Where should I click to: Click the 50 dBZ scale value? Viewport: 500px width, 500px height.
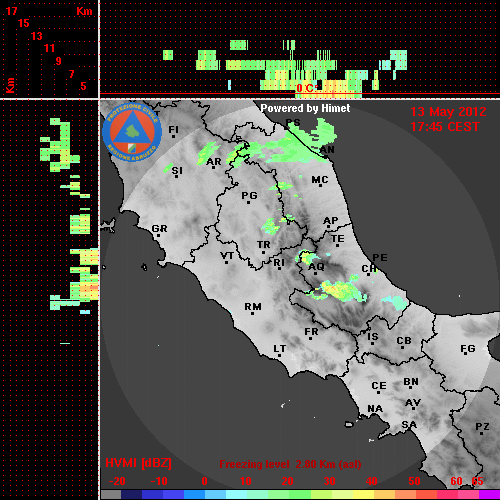coord(414,481)
